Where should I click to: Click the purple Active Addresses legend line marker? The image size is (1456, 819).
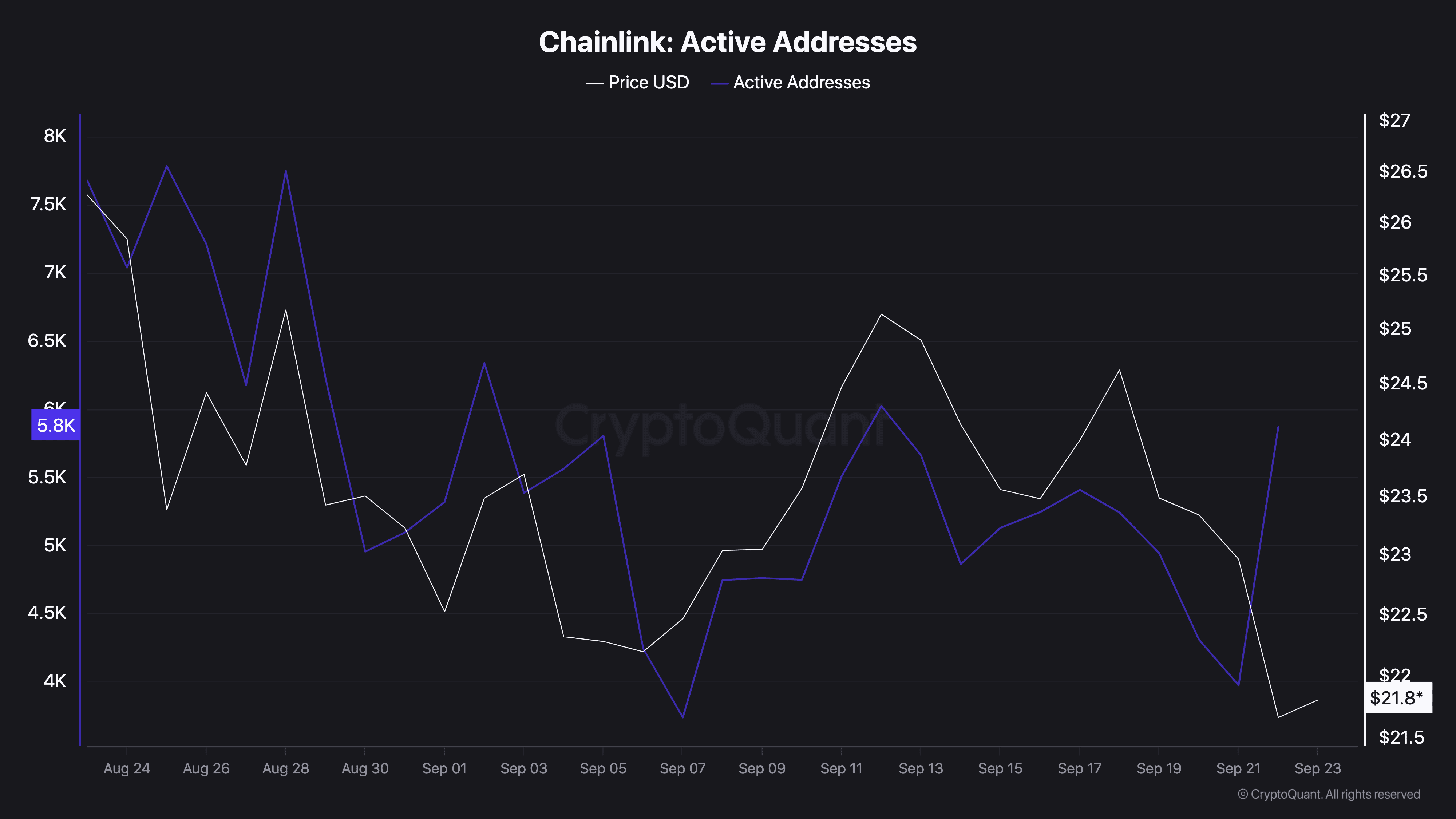coord(719,84)
